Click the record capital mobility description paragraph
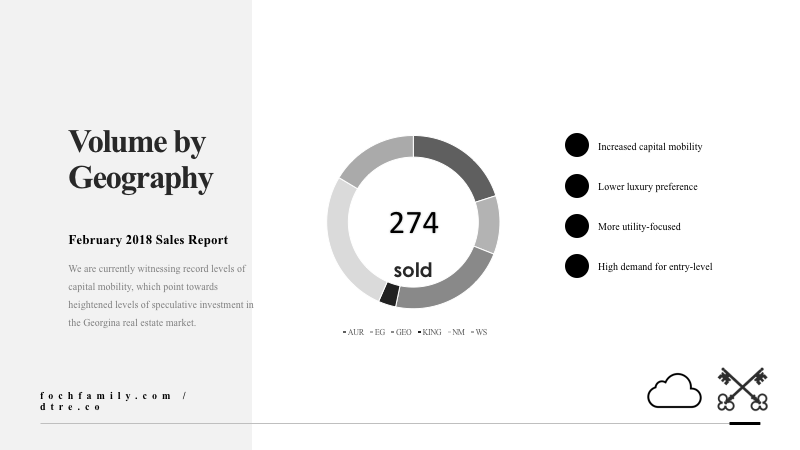Screen dimensions: 800x450 pos(160,296)
